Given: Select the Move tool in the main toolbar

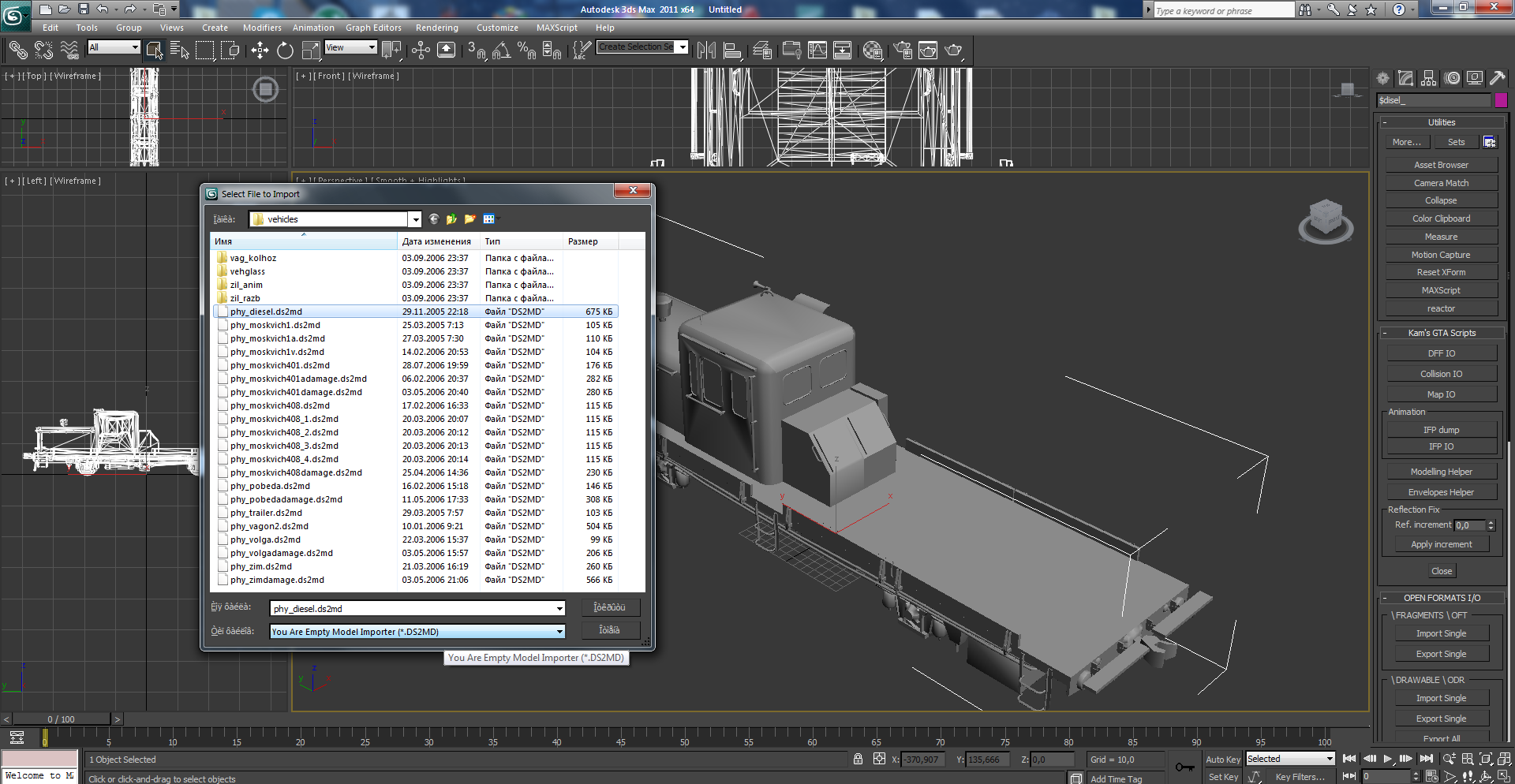Looking at the screenshot, I should (260, 51).
